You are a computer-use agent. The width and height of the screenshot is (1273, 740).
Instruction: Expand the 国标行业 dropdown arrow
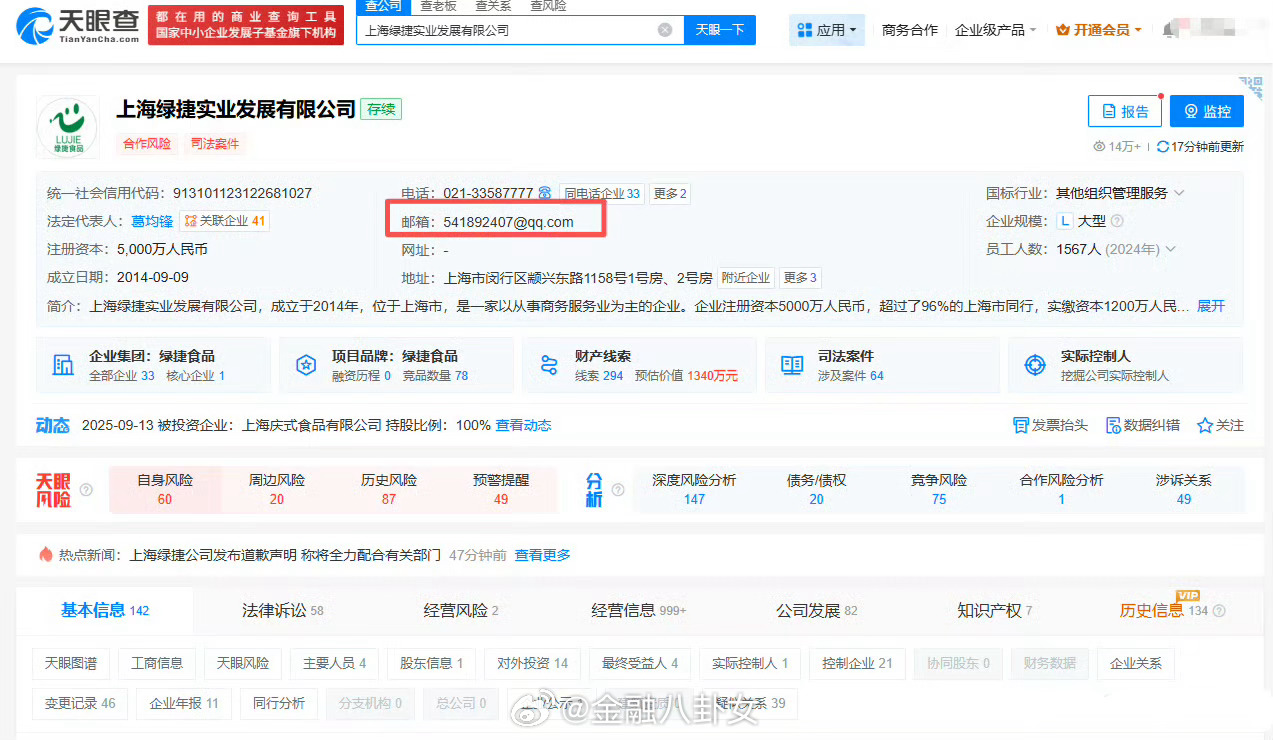[x=1180, y=193]
